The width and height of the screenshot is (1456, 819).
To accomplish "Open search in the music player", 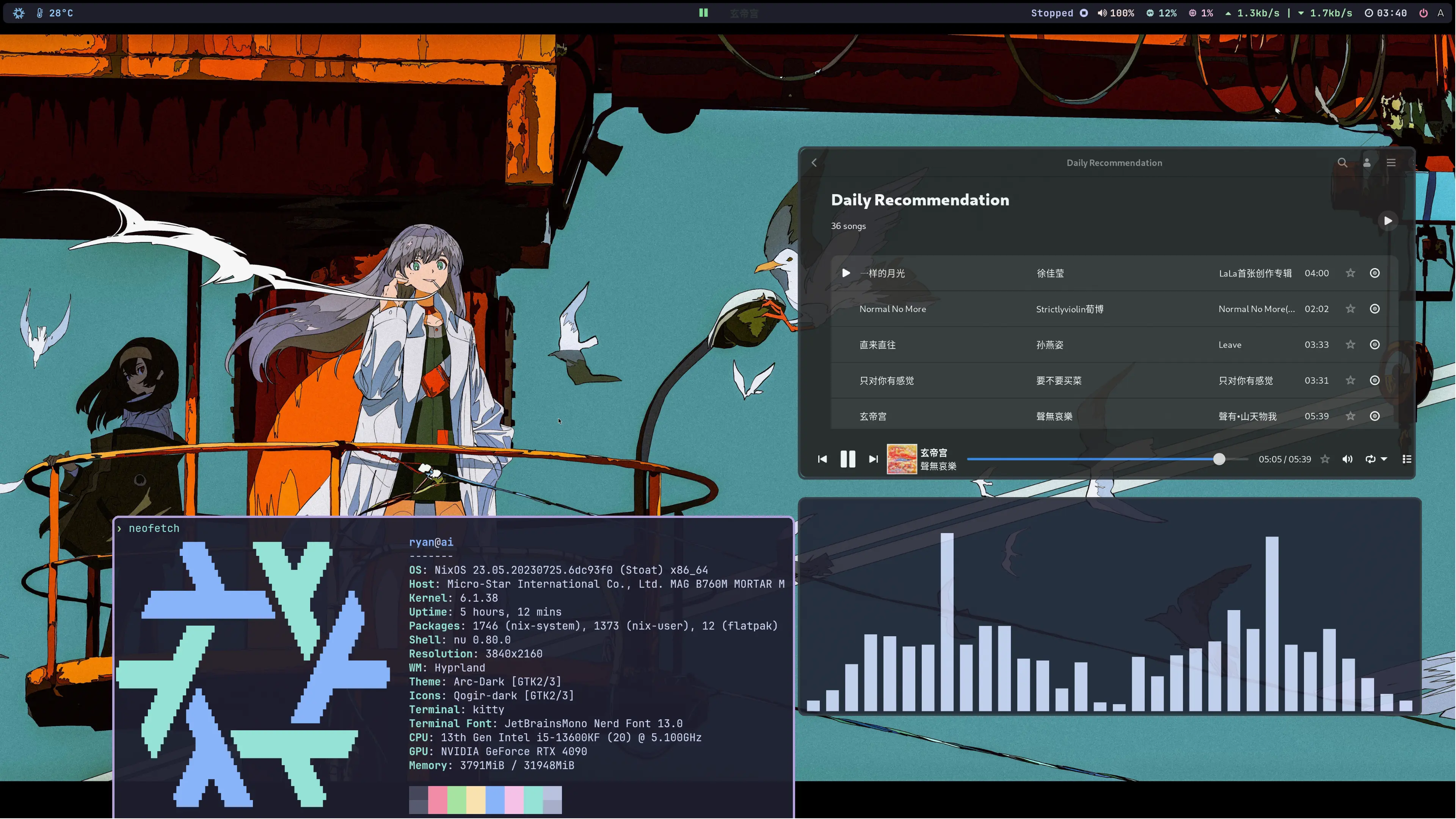I will (1342, 163).
